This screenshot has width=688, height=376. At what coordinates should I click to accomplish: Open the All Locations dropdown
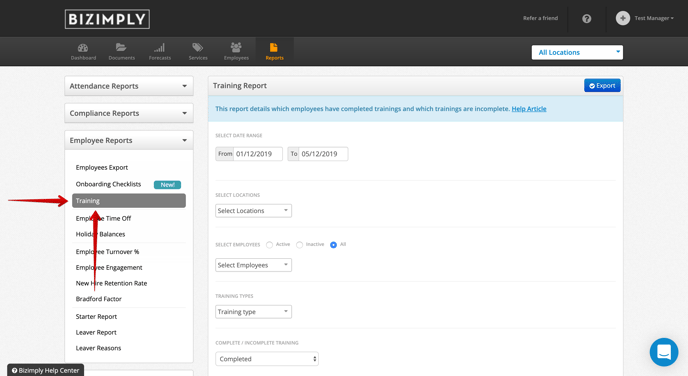click(x=577, y=52)
